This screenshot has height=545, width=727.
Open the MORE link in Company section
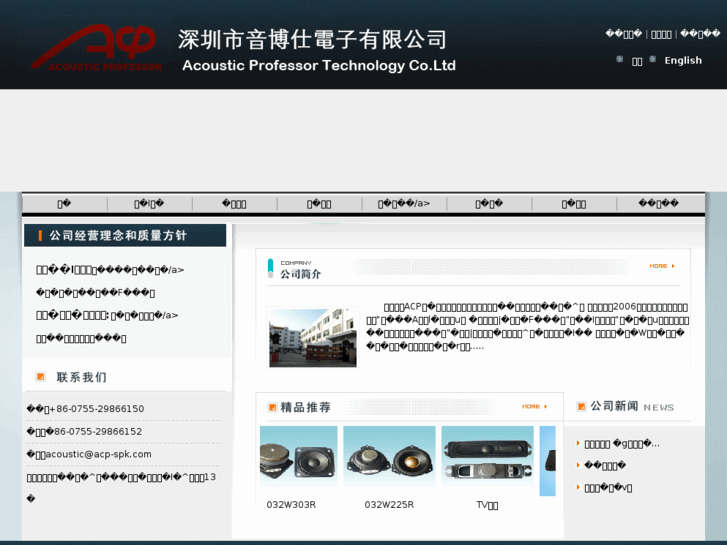[662, 266]
